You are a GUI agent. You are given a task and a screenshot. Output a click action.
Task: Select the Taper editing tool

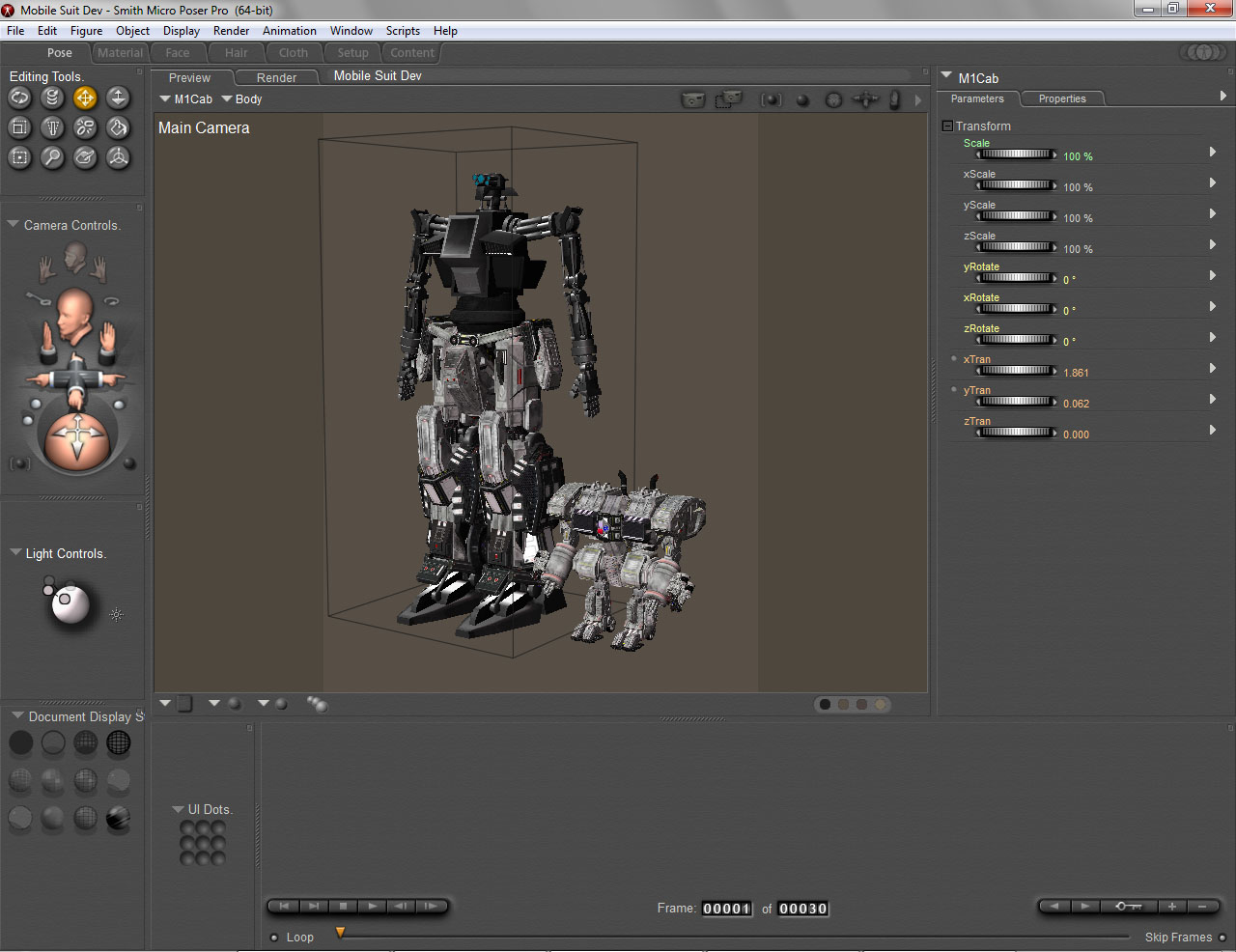click(53, 127)
